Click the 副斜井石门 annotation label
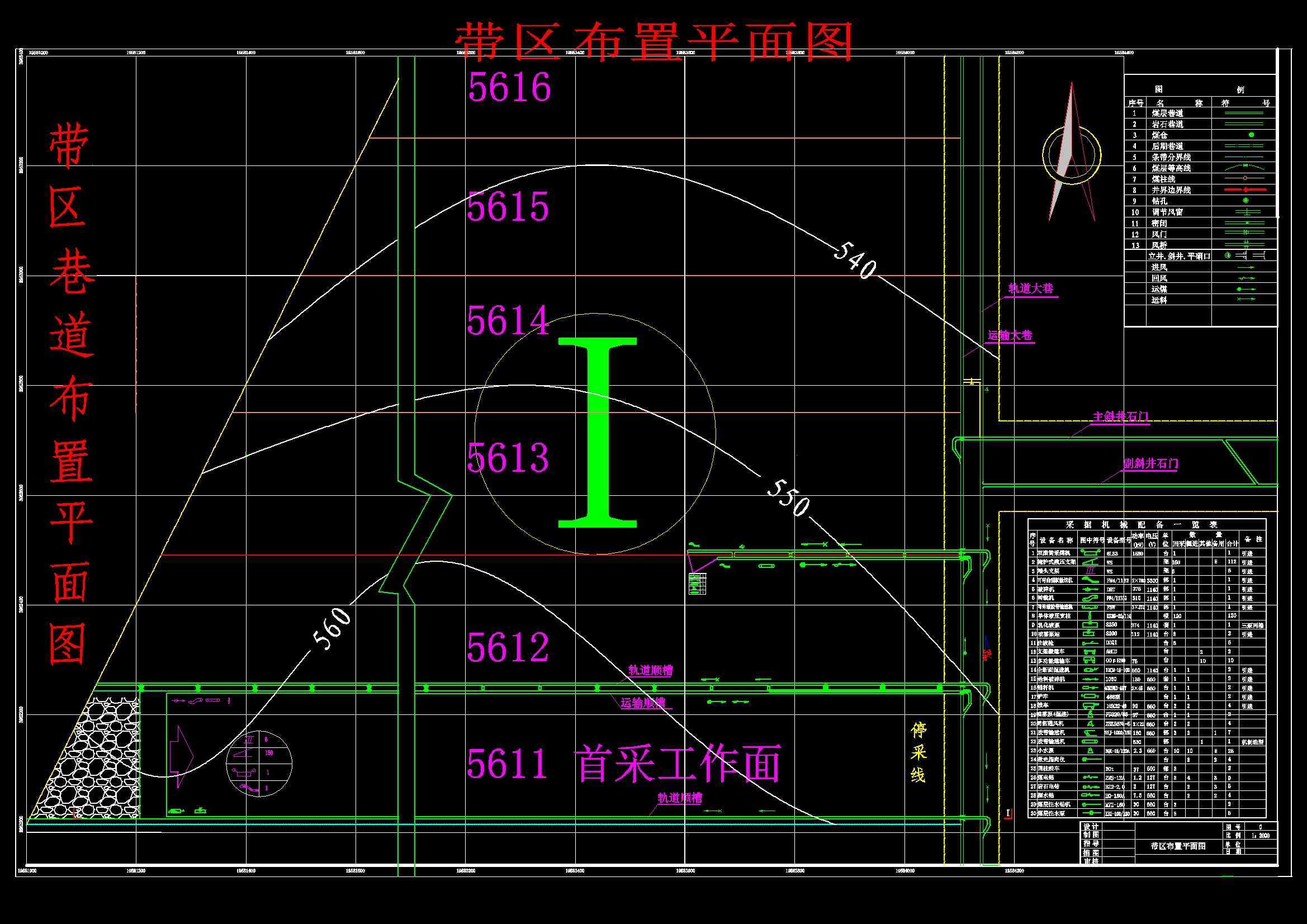1307x924 pixels. click(x=1150, y=463)
